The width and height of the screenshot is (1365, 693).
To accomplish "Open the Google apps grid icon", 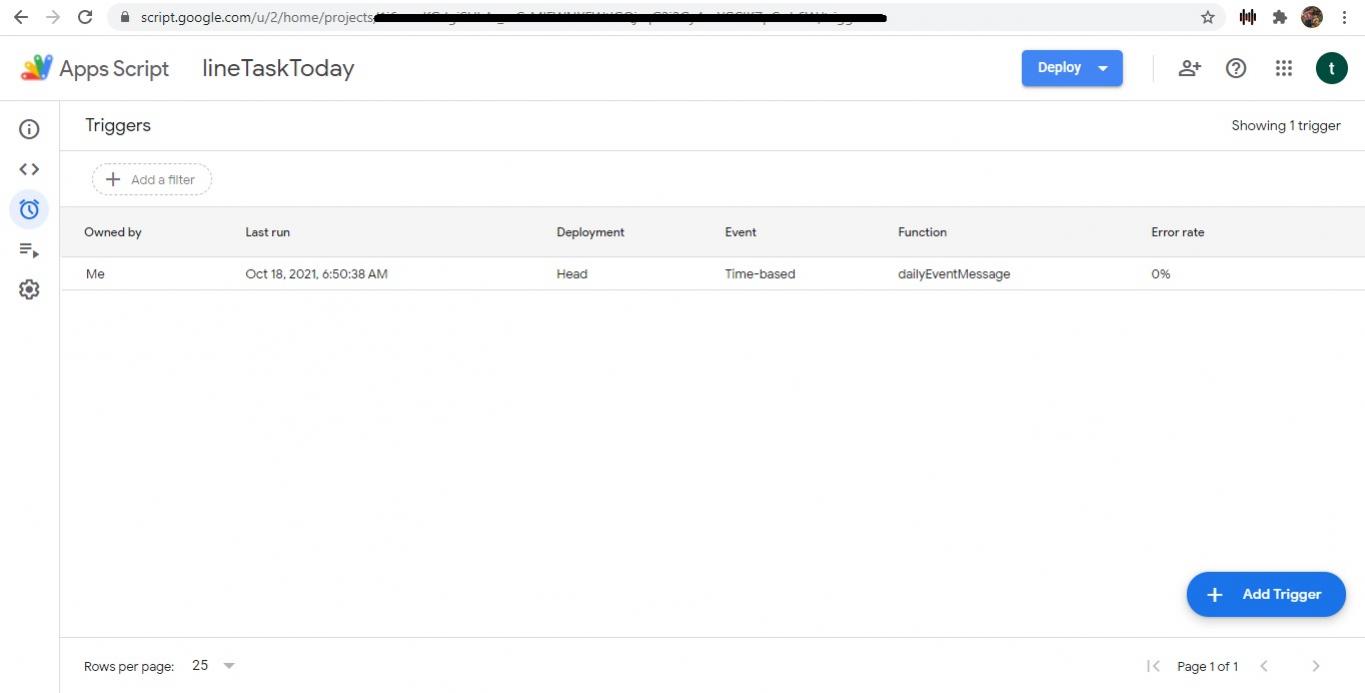I will [1284, 68].
